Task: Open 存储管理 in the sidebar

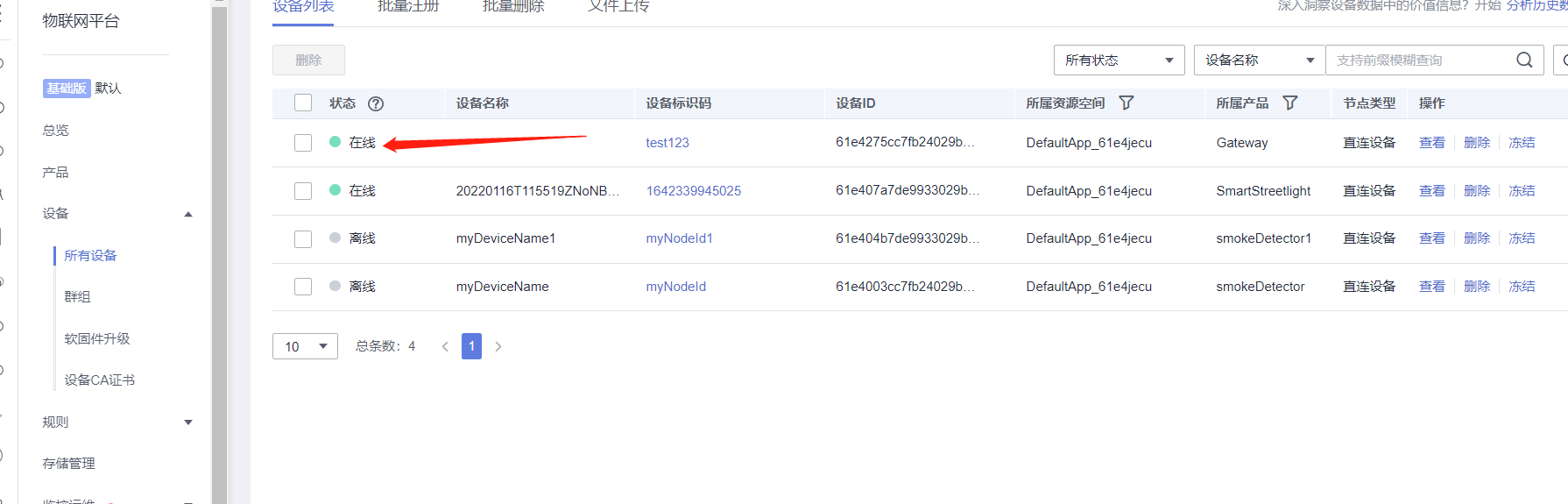Action: click(x=68, y=463)
